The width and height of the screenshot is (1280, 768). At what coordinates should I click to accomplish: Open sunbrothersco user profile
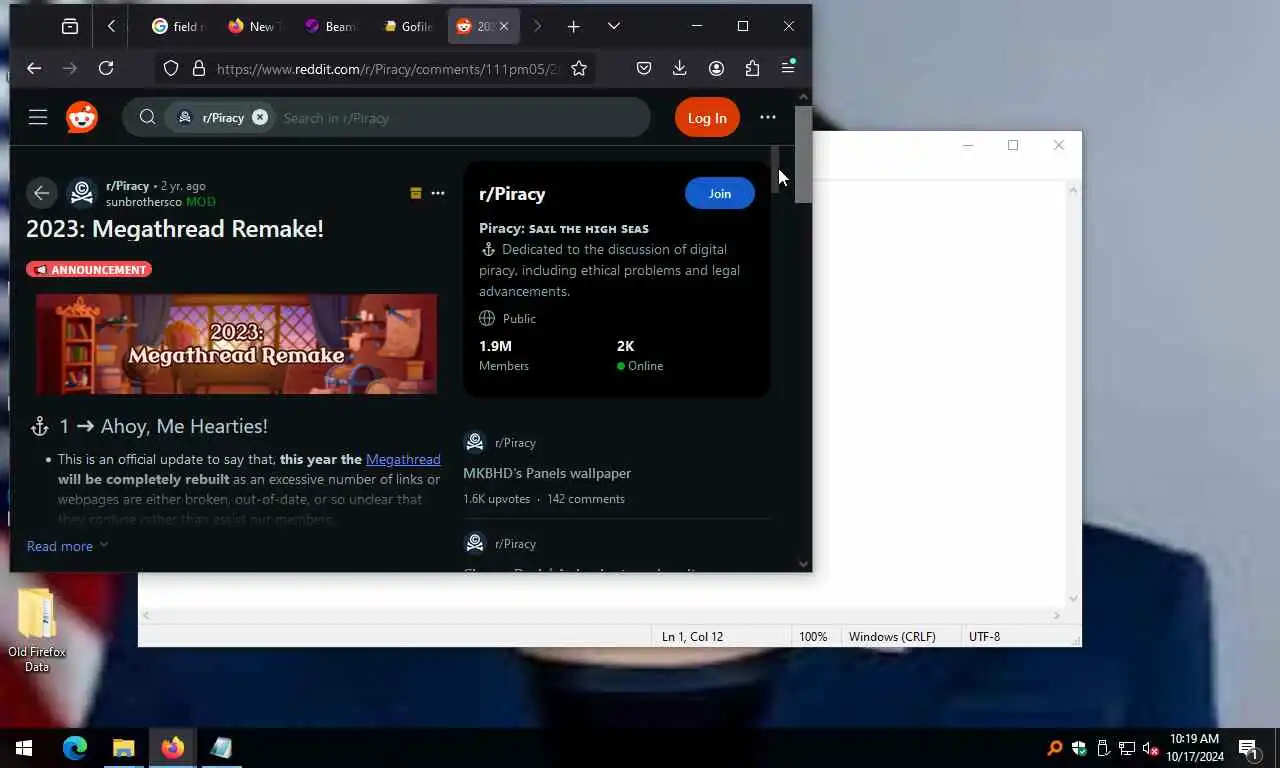tap(144, 202)
